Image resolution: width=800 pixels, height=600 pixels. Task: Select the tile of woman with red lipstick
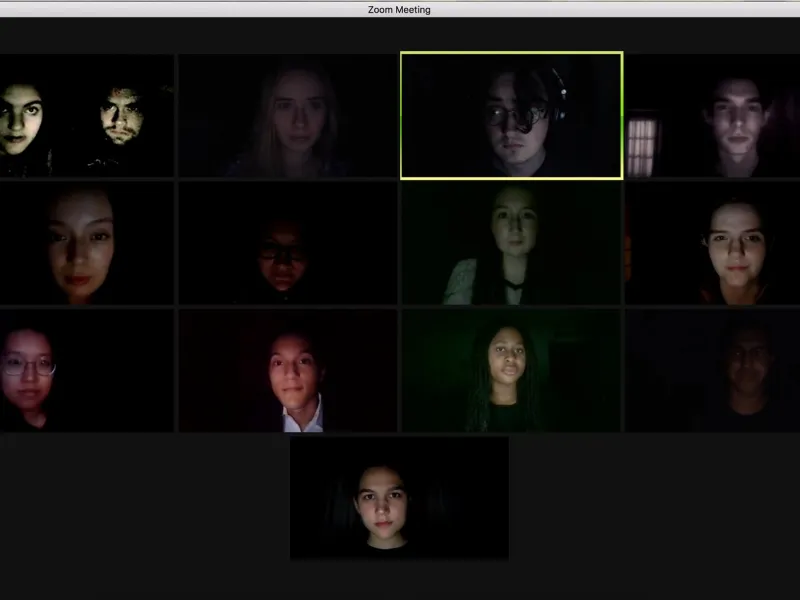[87, 243]
